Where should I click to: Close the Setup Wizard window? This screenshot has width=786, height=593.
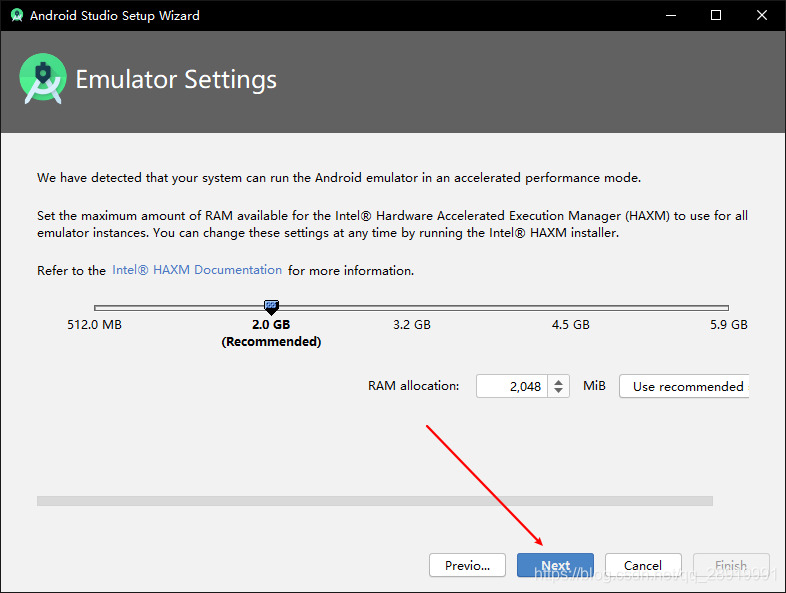pyautogui.click(x=761, y=16)
